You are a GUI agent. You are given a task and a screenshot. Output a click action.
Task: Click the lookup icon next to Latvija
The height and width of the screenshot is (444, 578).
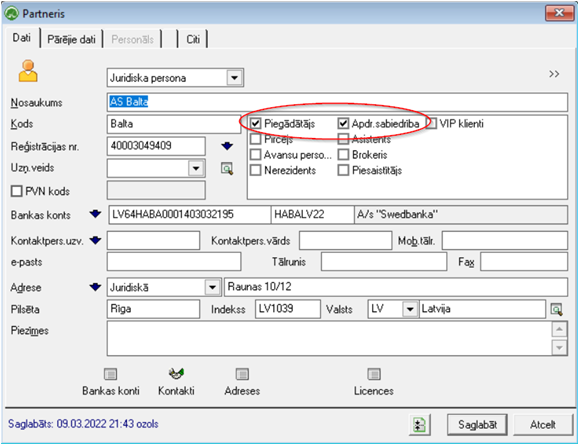[556, 309]
